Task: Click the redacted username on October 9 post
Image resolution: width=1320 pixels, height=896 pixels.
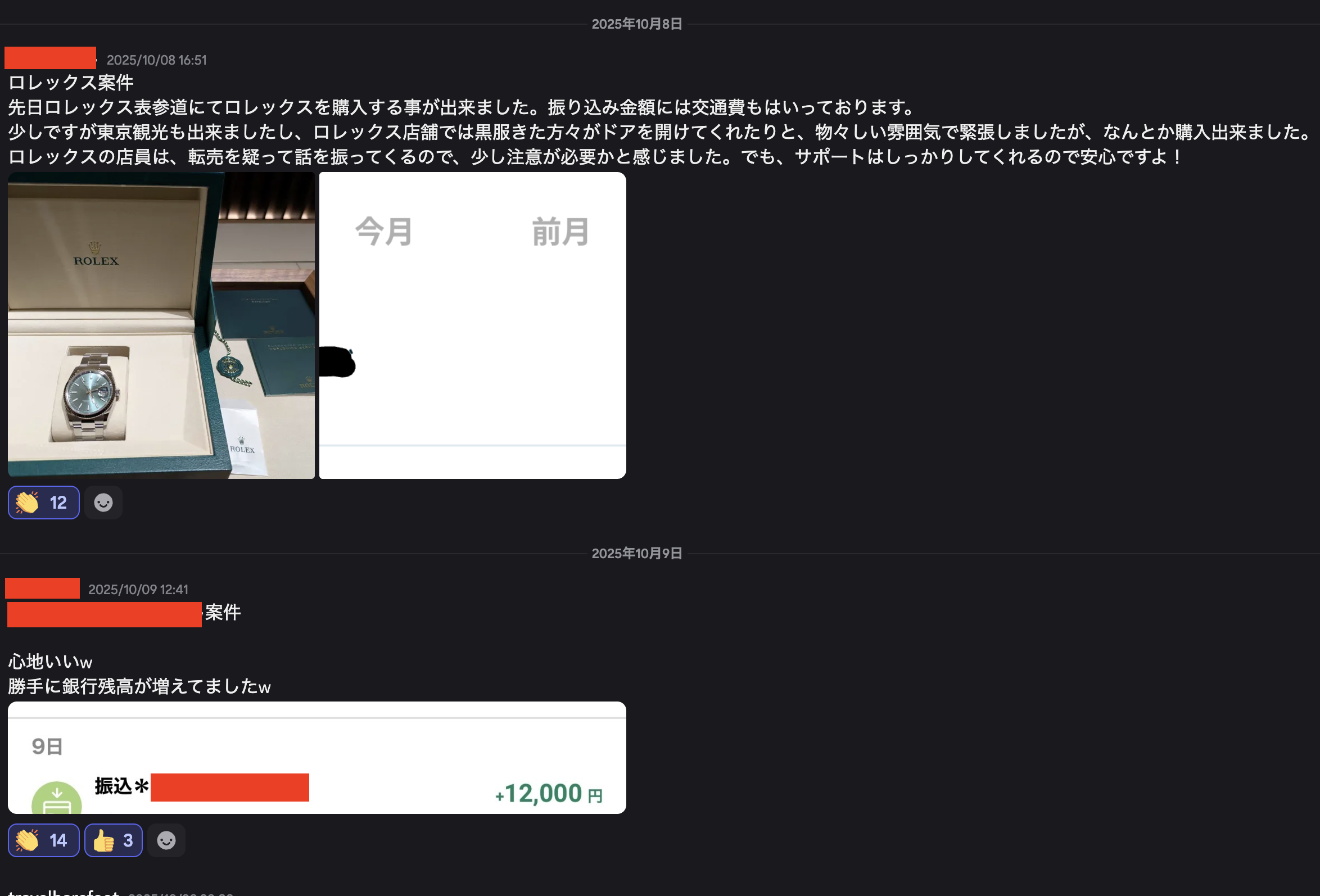Action: [x=43, y=589]
